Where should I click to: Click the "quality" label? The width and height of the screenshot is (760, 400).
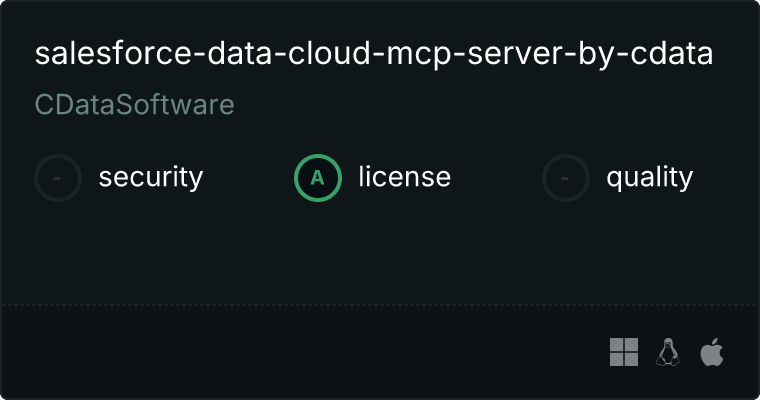coord(650,177)
